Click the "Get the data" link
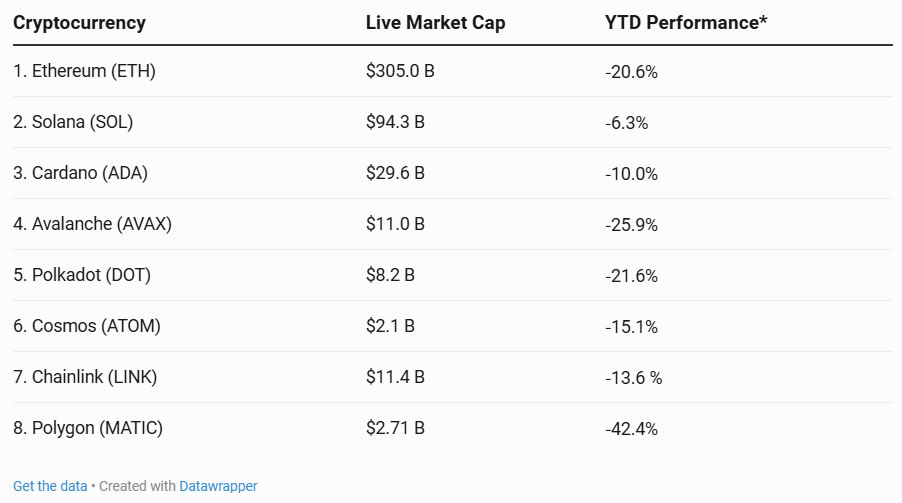902x503 pixels. [x=50, y=486]
